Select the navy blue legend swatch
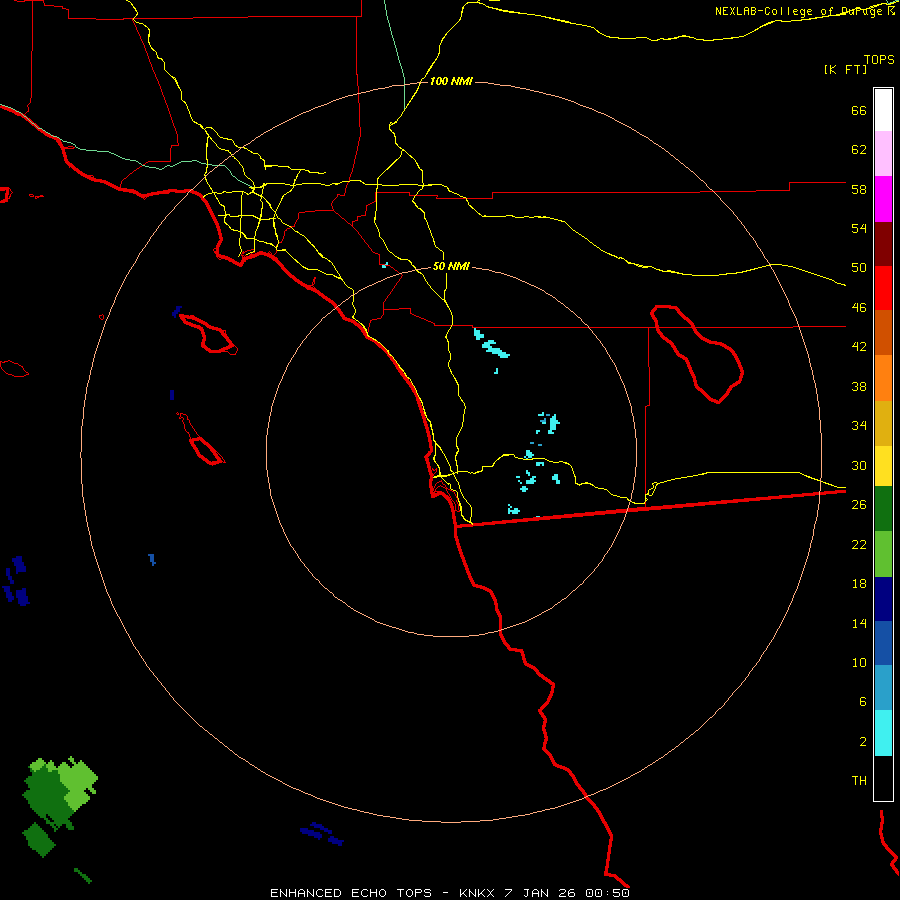This screenshot has height=900, width=900. pos(883,599)
